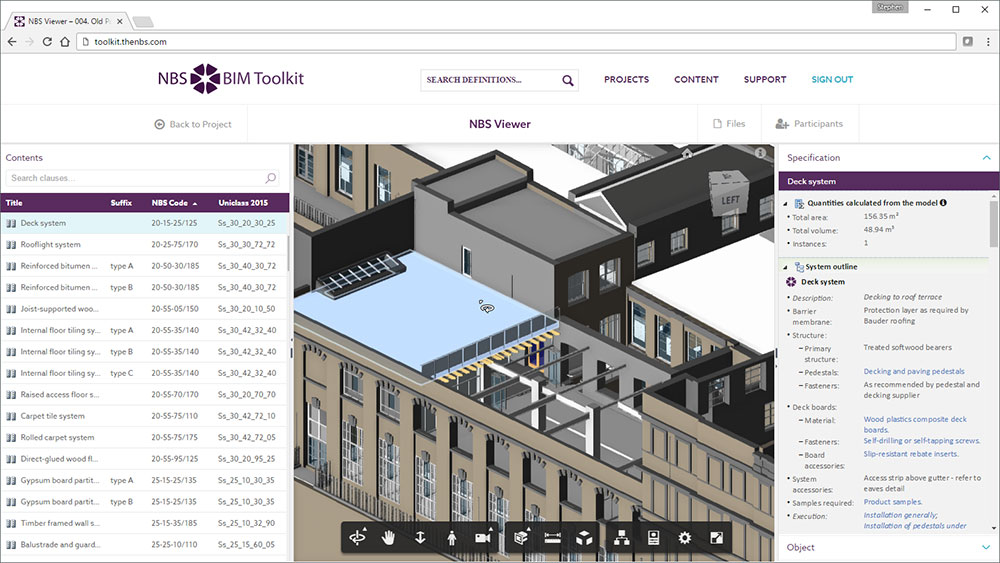Open the CONTENT menu
The height and width of the screenshot is (563, 1000).
pyautogui.click(x=696, y=80)
